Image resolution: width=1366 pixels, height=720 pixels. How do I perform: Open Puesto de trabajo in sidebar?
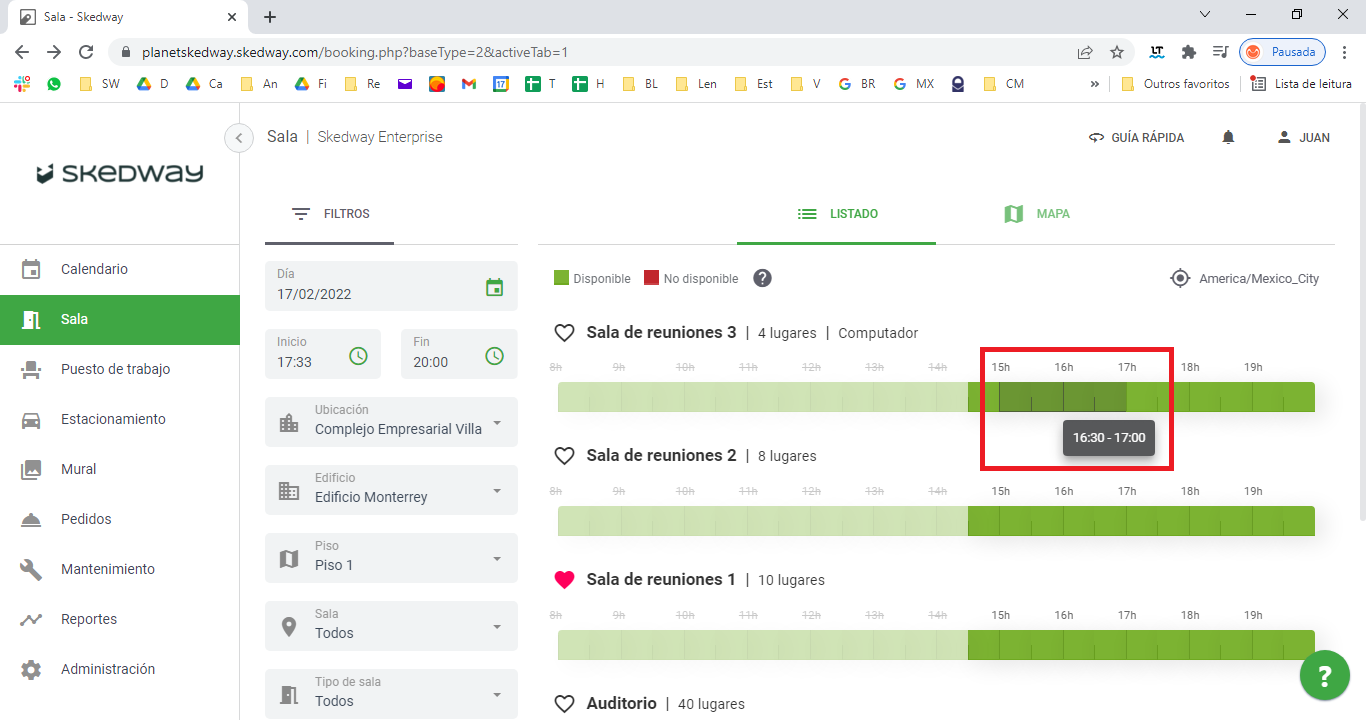click(115, 369)
